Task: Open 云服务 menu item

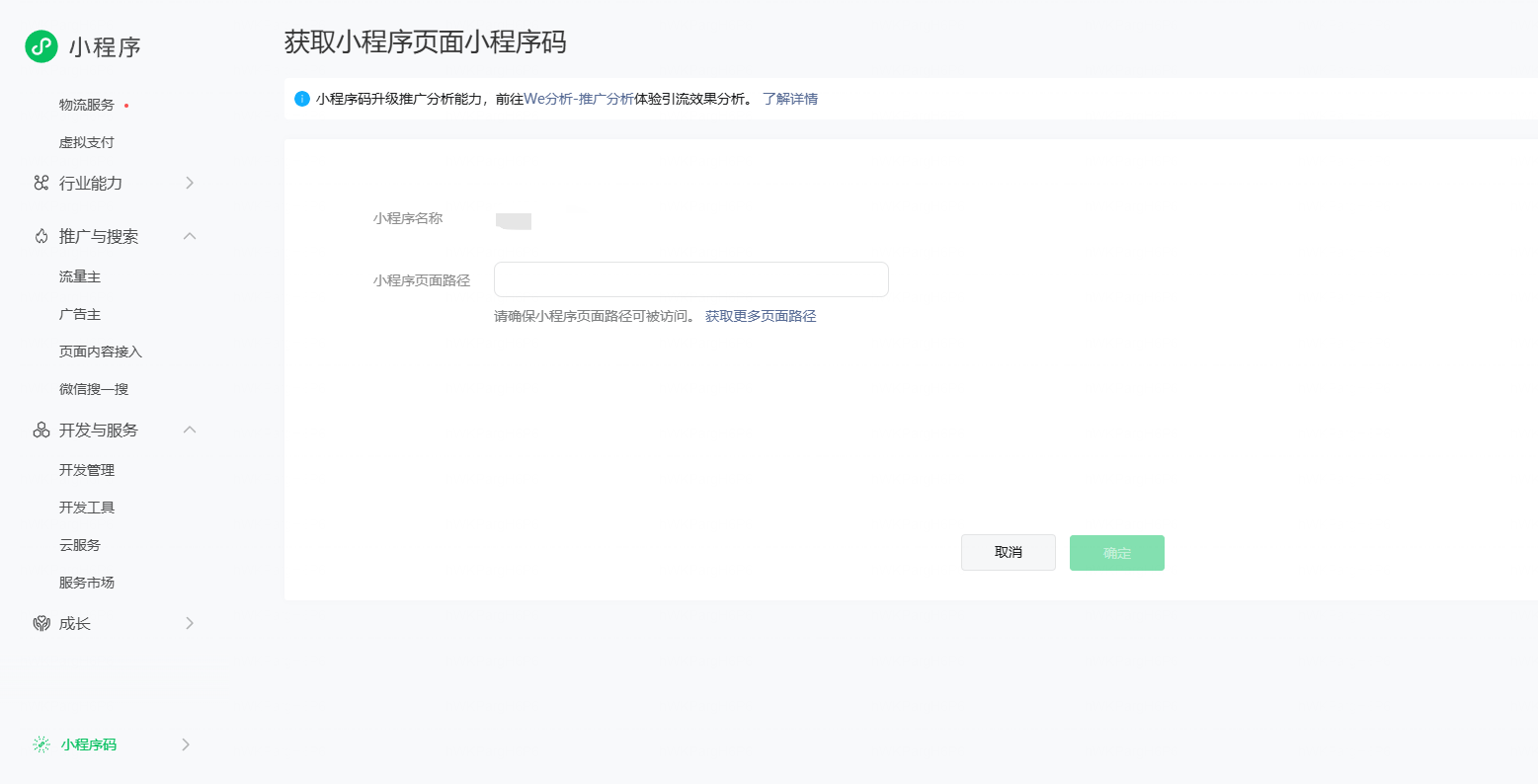Action: (80, 545)
